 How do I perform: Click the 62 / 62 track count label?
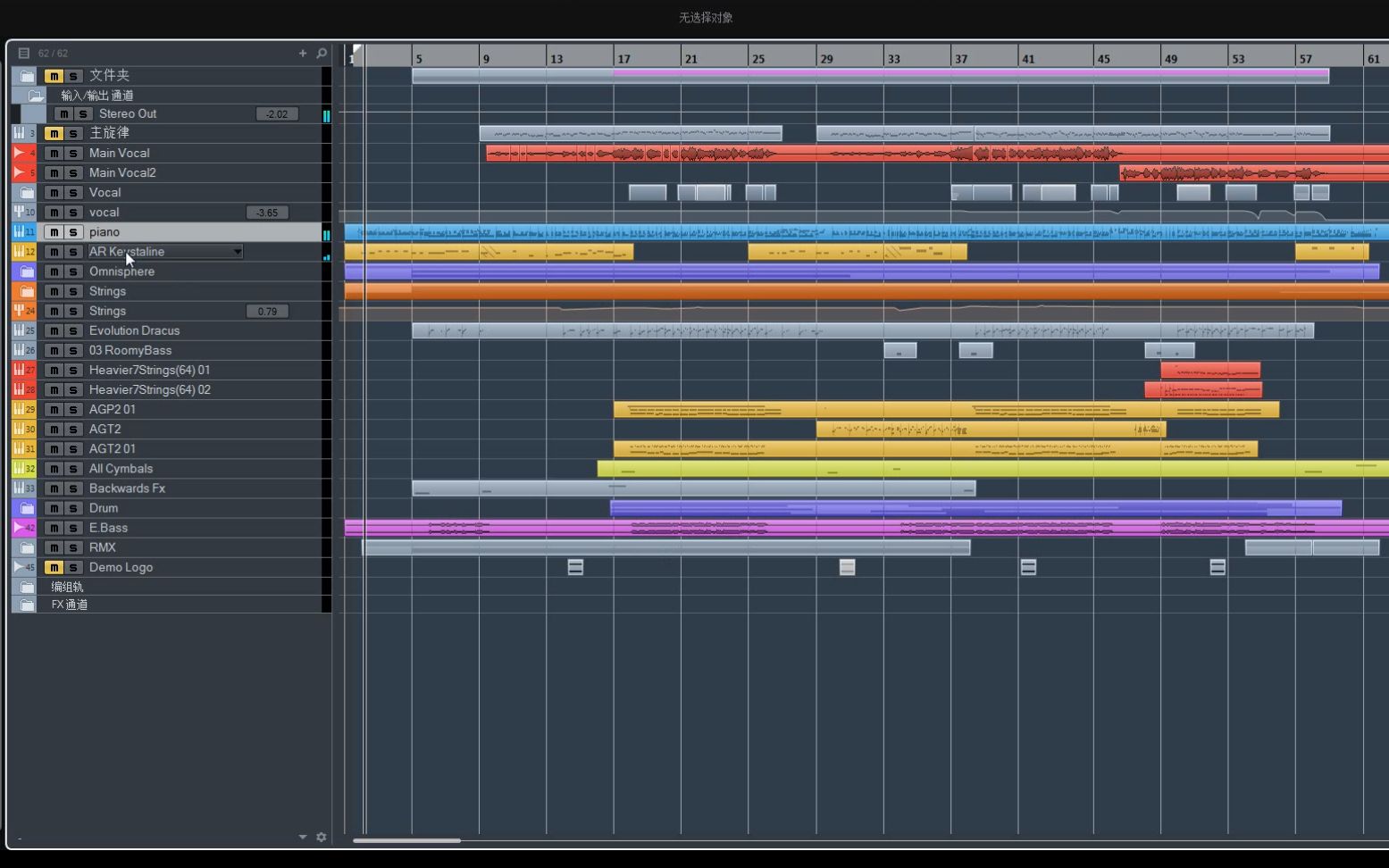click(x=53, y=54)
